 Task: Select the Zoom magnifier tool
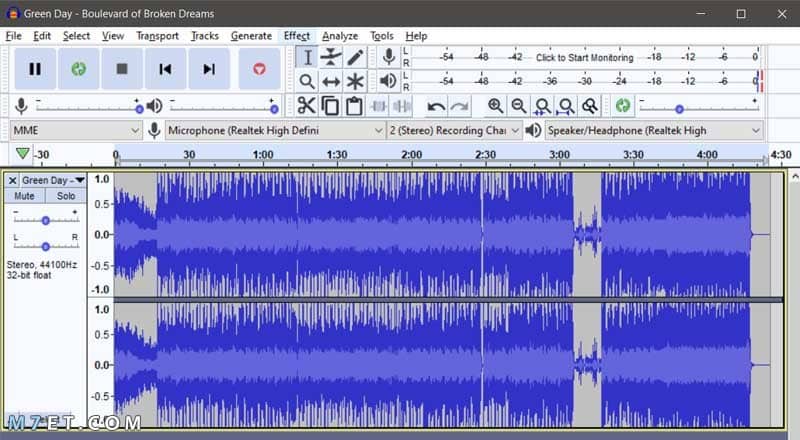coord(307,81)
